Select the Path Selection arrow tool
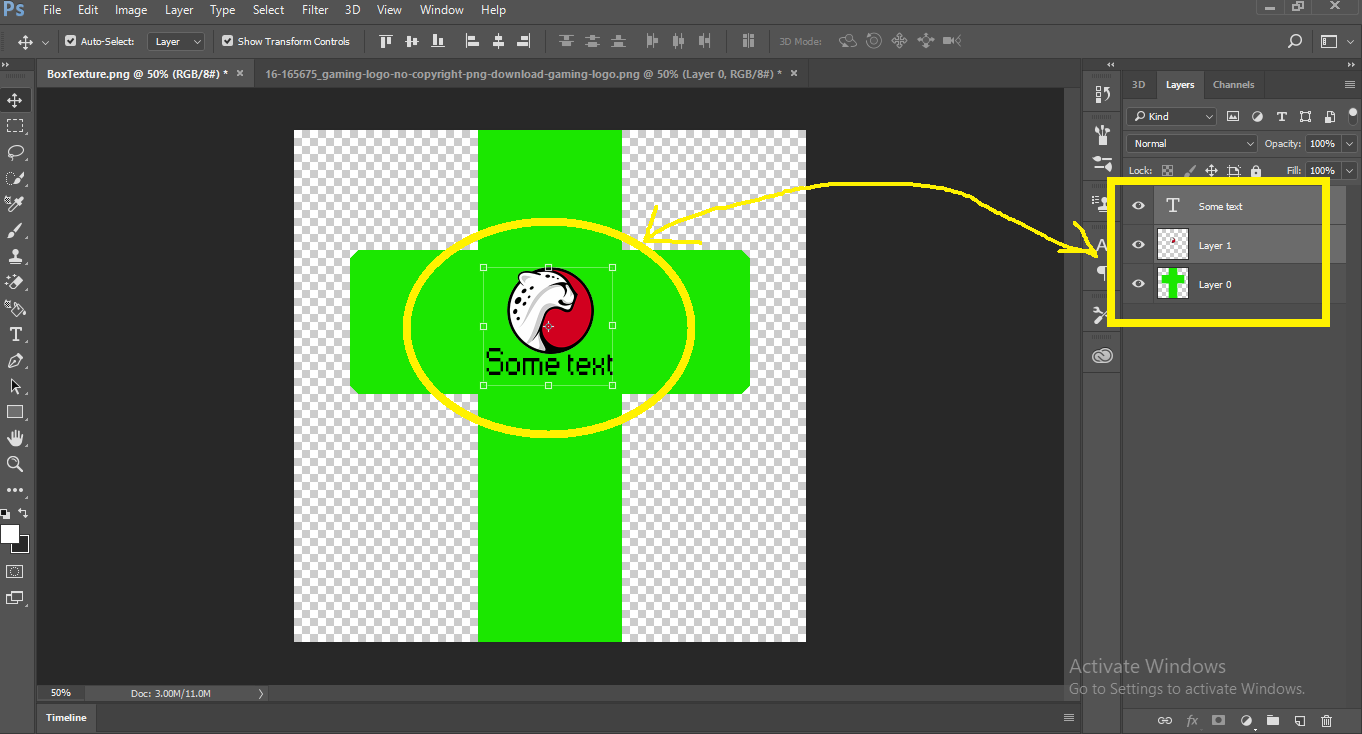This screenshot has width=1362, height=734. (x=15, y=386)
